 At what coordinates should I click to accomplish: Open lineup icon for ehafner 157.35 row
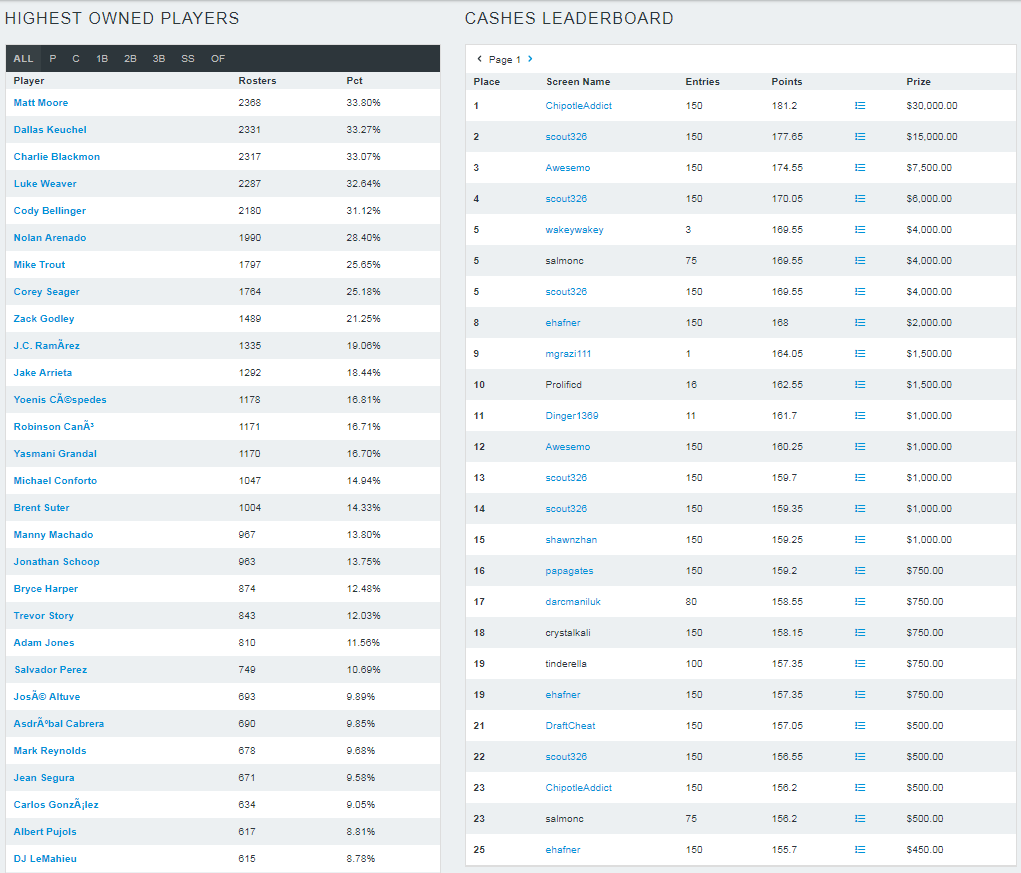pos(860,695)
